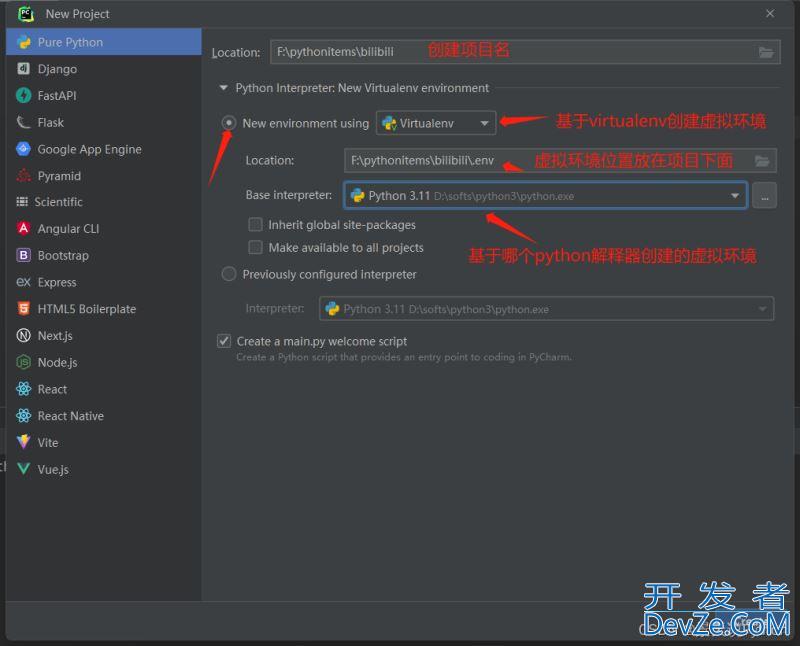The height and width of the screenshot is (646, 800).
Task: Browse folder for project Location
Action: point(765,52)
